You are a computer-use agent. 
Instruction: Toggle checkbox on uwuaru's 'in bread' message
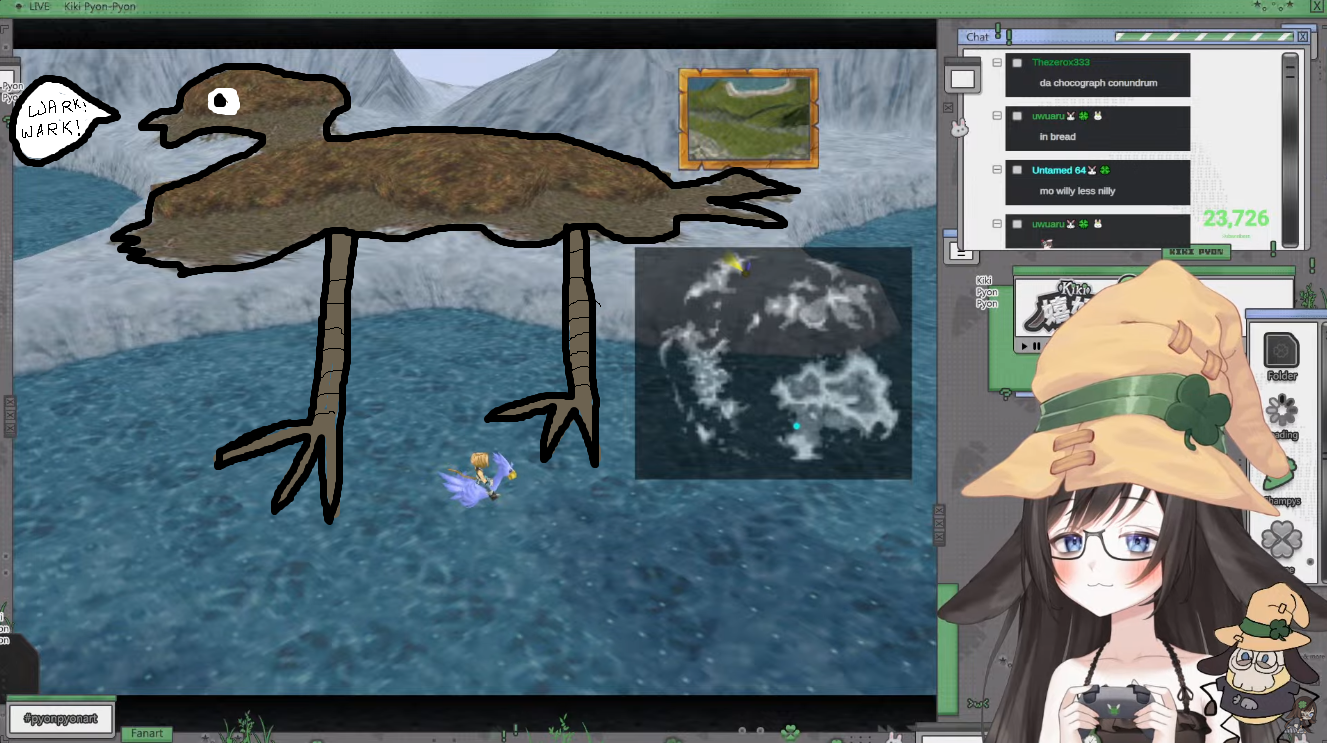click(x=1017, y=117)
